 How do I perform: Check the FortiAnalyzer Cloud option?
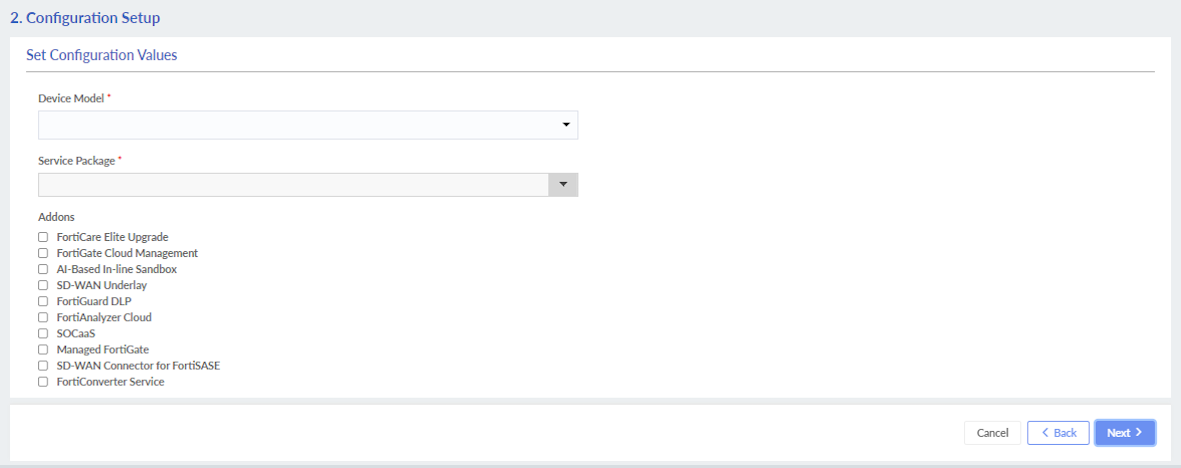(43, 317)
